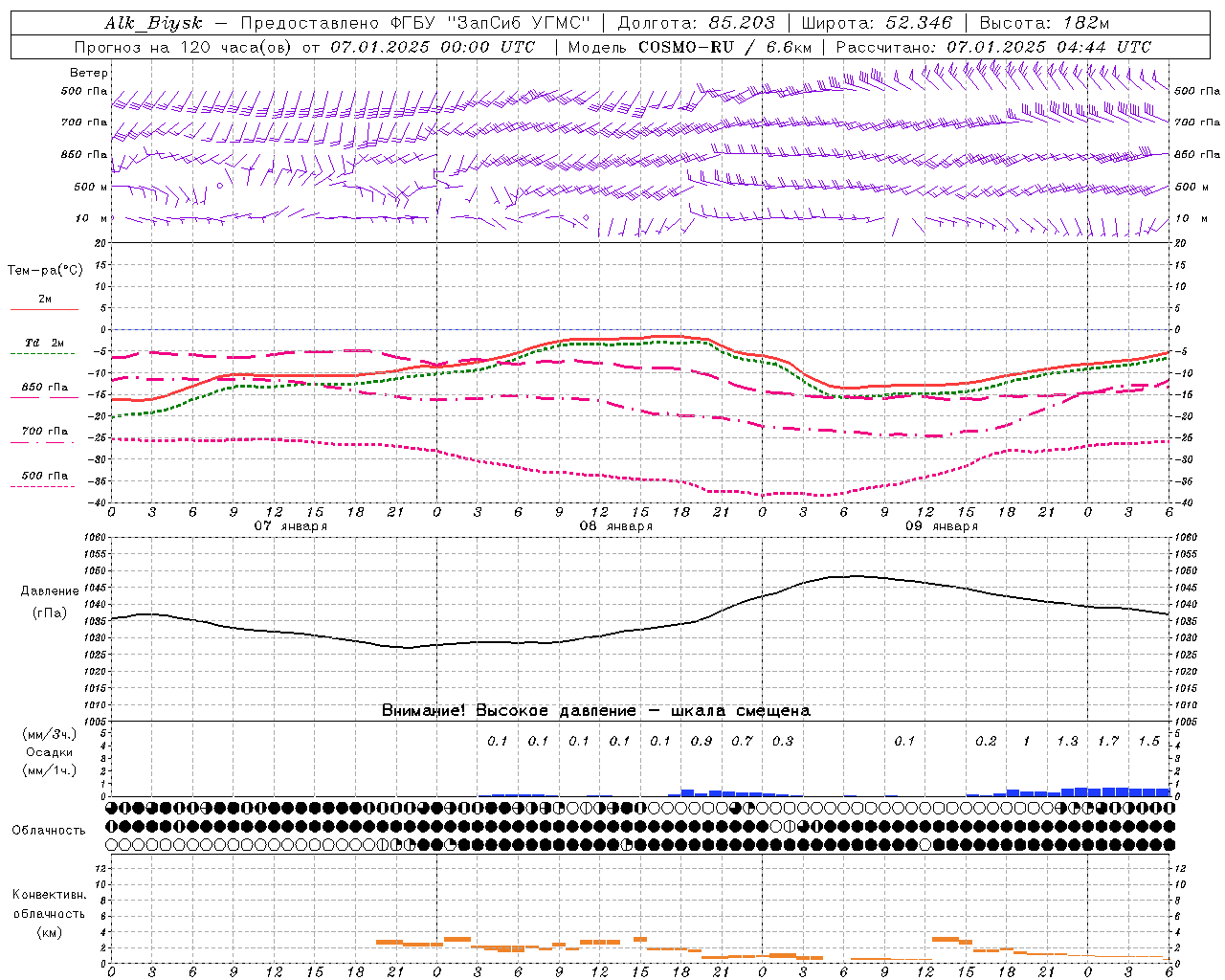1225x980 pixels.
Task: Select the Тем-ра(°C) temperature panel label
Action: click(x=45, y=271)
